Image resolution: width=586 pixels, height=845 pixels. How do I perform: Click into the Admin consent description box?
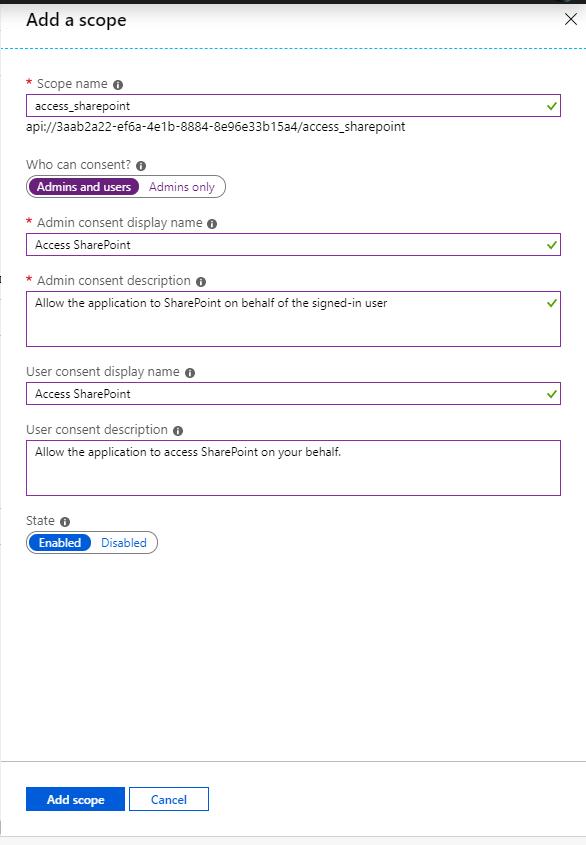pos(293,319)
